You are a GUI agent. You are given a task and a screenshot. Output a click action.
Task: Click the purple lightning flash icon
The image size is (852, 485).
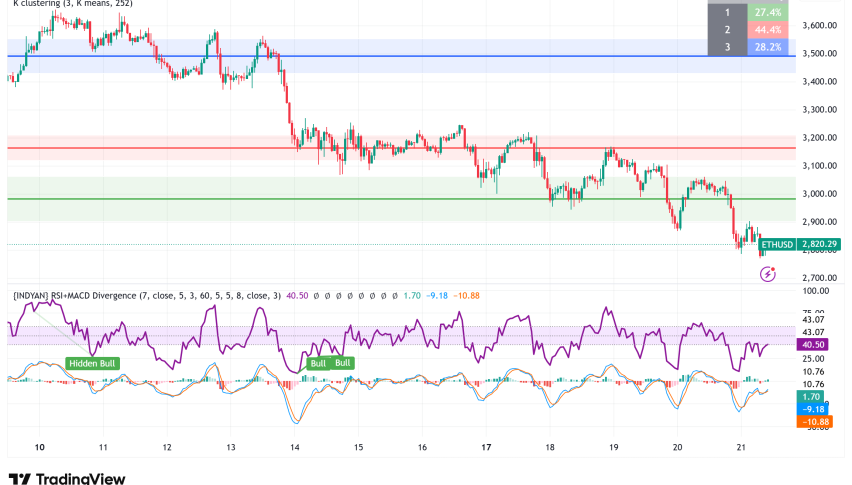[x=768, y=273]
